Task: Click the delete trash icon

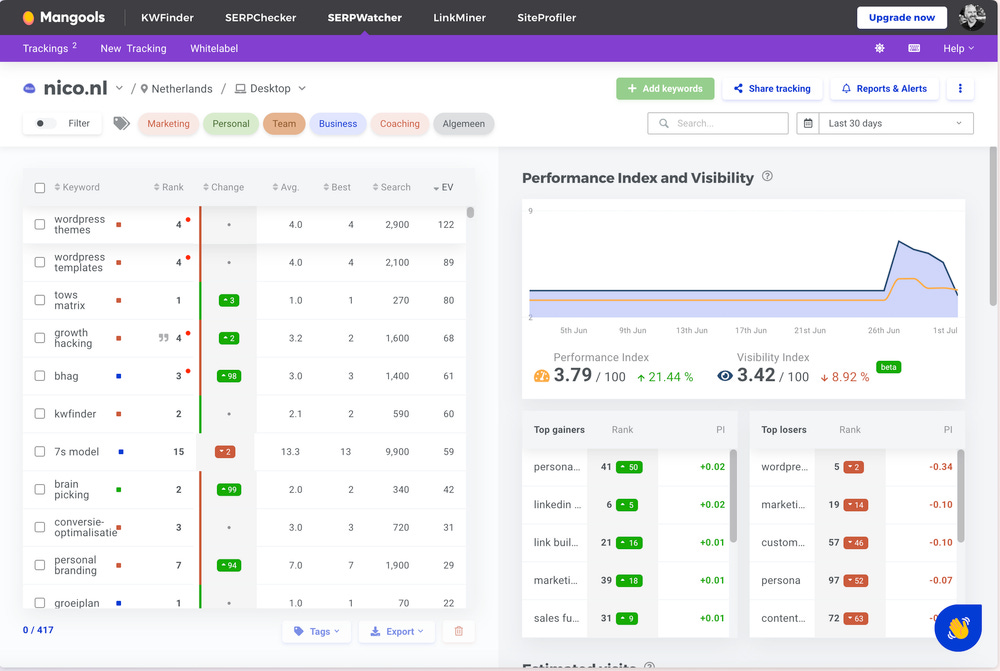Action: [x=459, y=631]
